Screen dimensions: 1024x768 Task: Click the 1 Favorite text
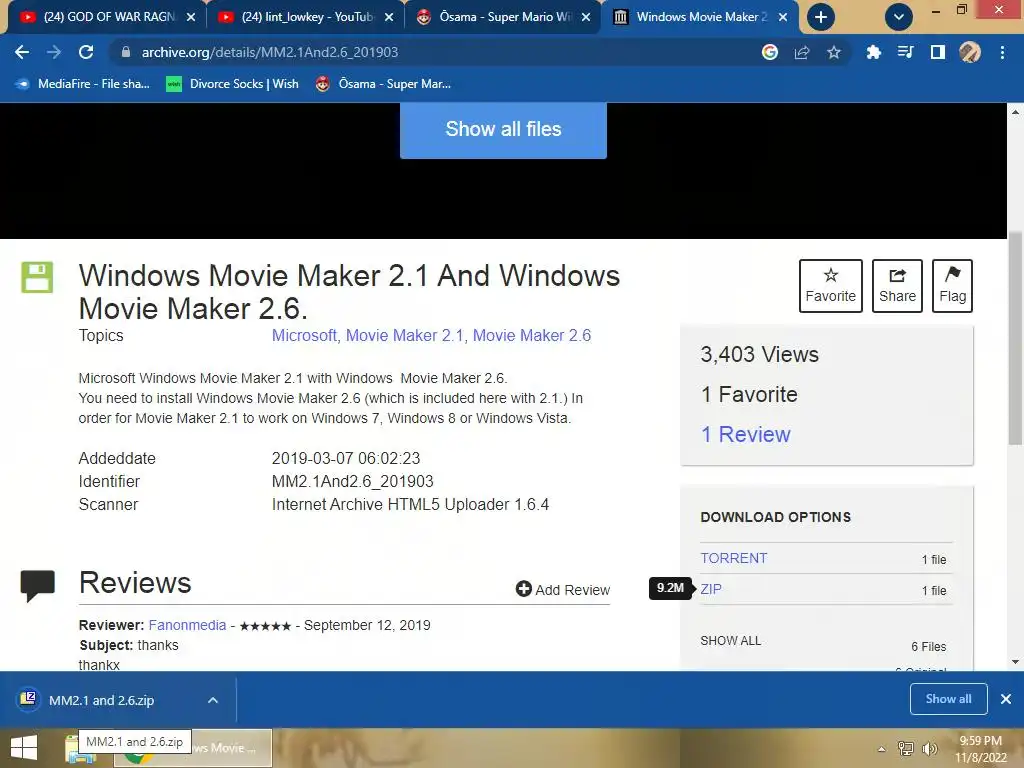click(749, 394)
